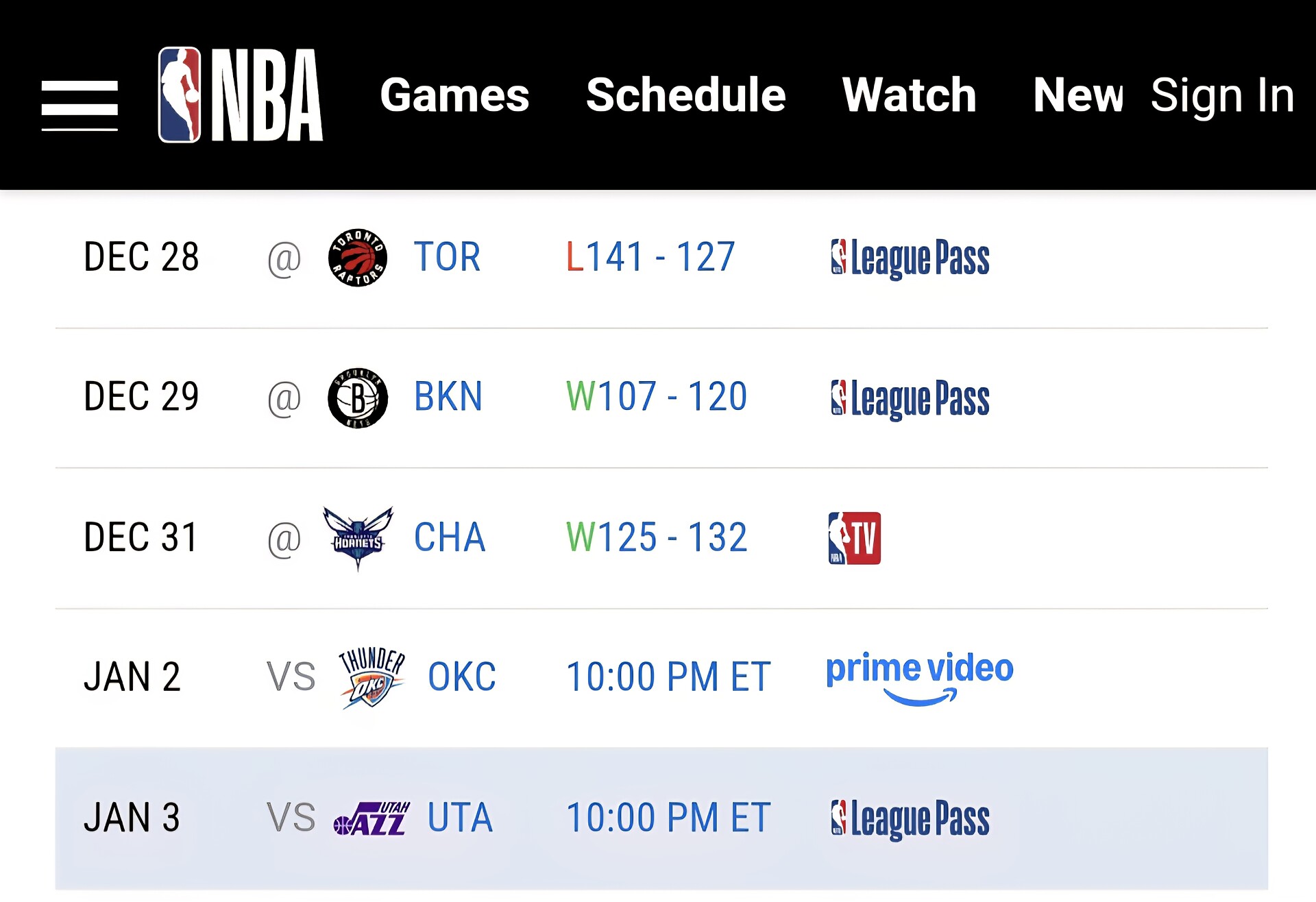
Task: Select the 10:00 PM ET OKC game time
Action: point(668,677)
